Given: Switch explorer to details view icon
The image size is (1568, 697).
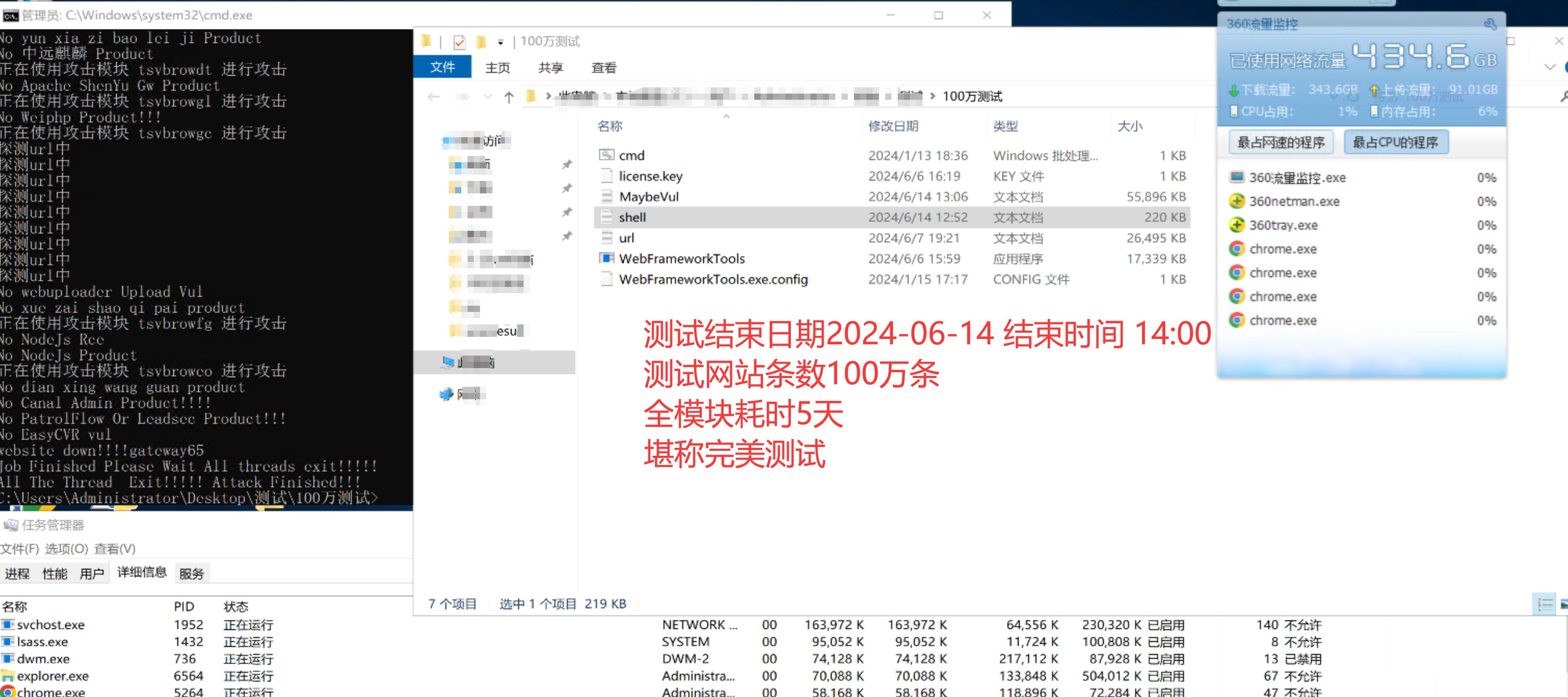Looking at the screenshot, I should click(1544, 604).
